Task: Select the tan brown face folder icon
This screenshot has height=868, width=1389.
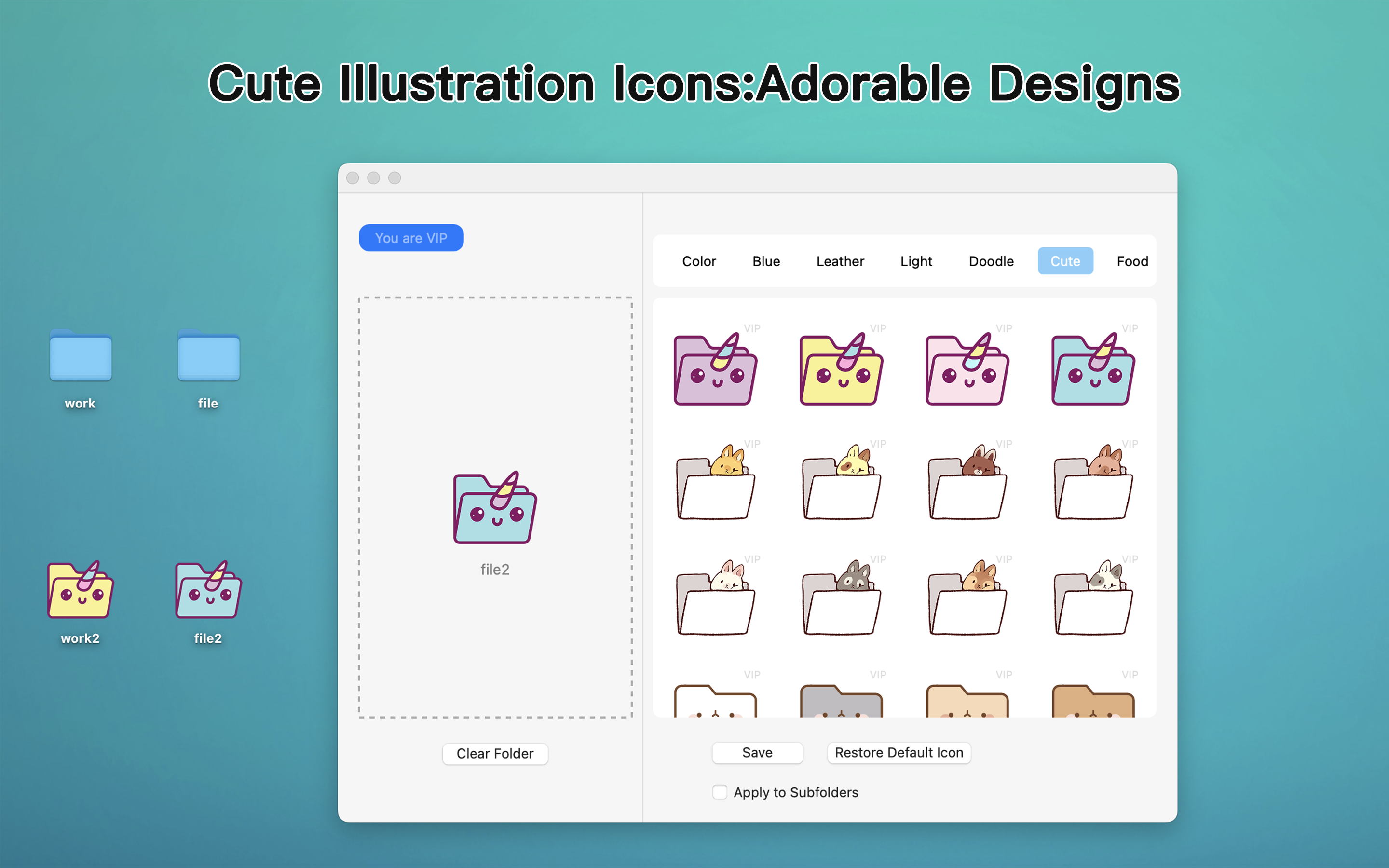Action: tap(1093, 700)
